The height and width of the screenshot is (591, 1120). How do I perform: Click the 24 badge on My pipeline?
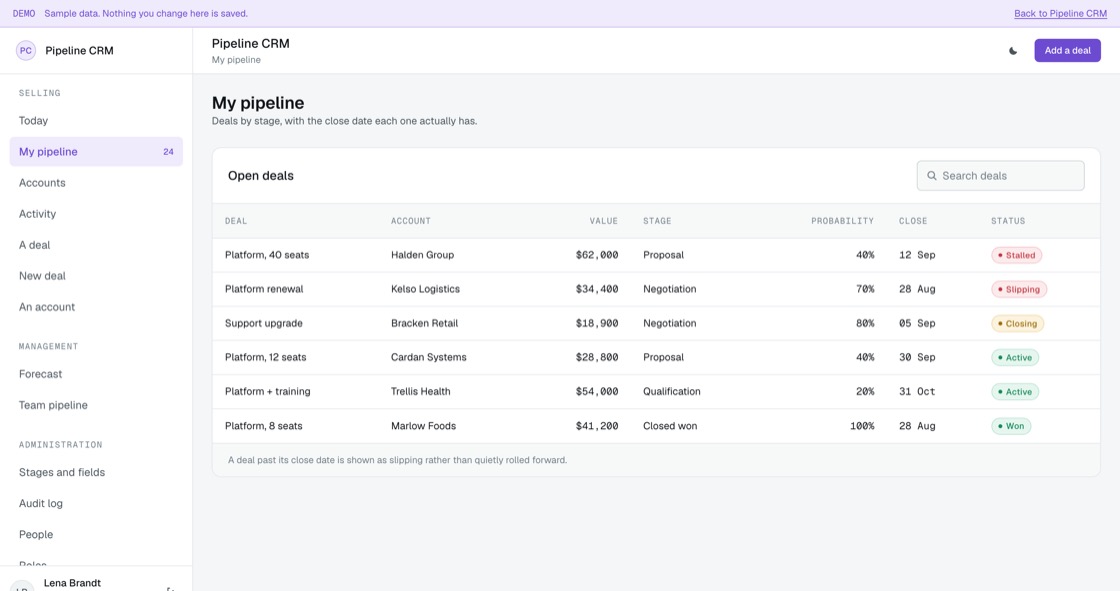pyautogui.click(x=168, y=152)
